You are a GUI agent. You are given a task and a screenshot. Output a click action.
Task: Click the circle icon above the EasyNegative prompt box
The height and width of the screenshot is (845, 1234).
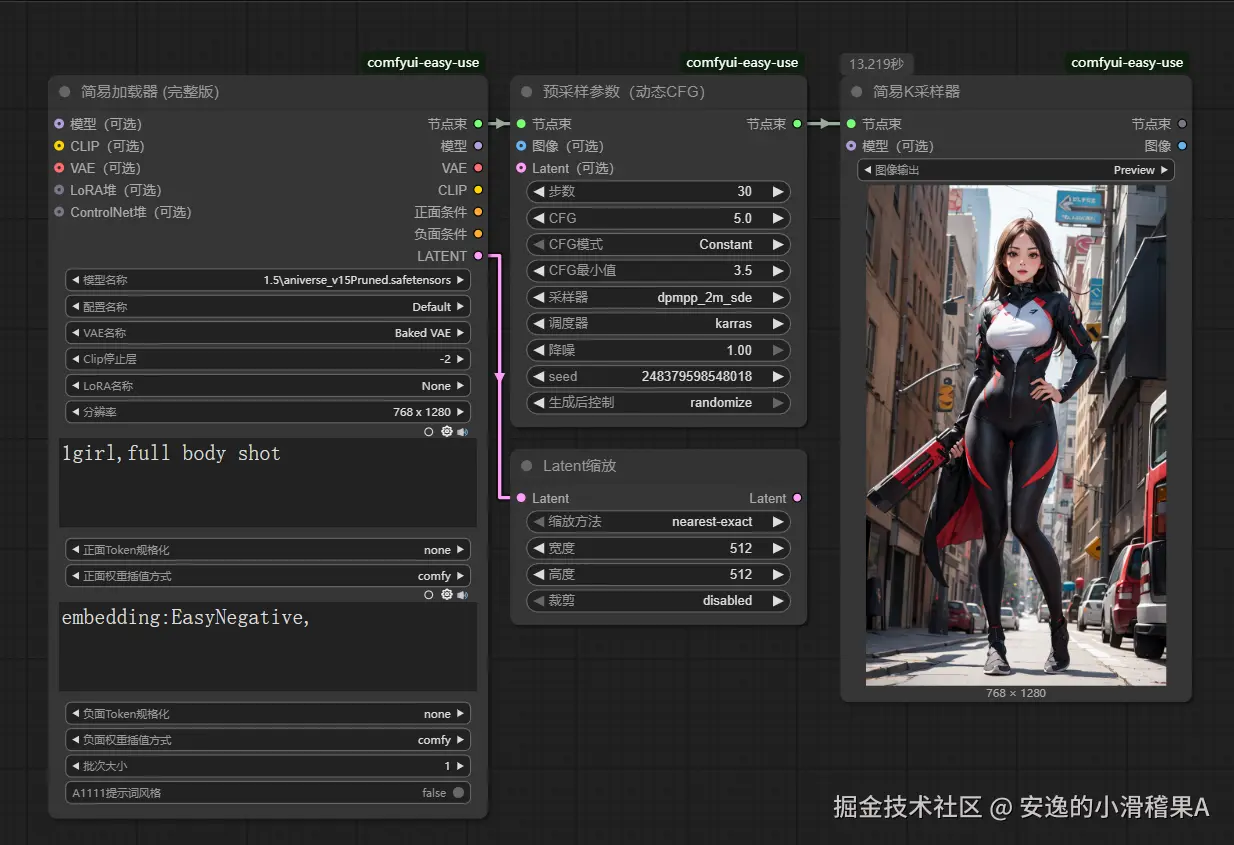tap(429, 594)
